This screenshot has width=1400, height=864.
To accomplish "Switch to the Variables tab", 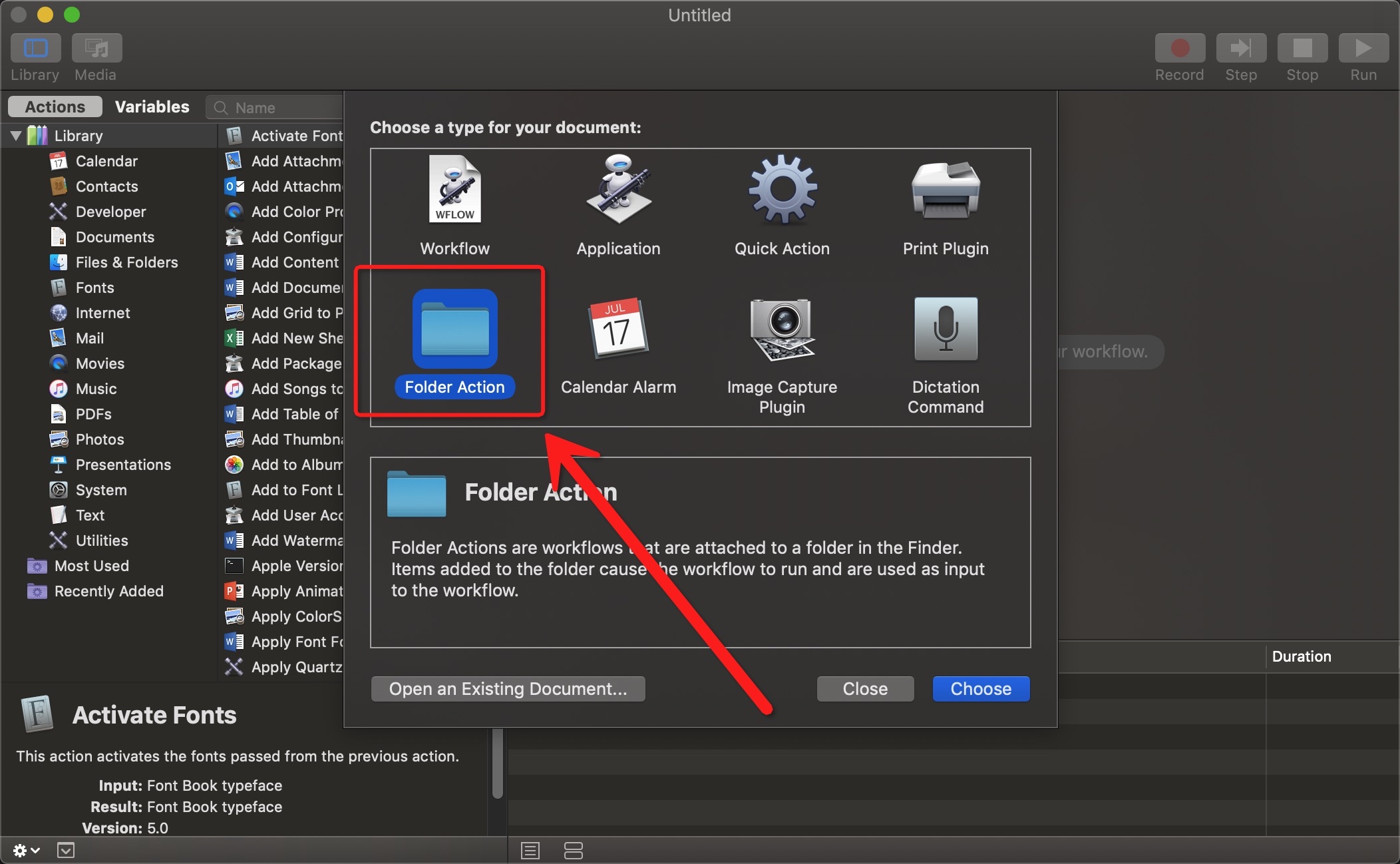I will [x=152, y=107].
